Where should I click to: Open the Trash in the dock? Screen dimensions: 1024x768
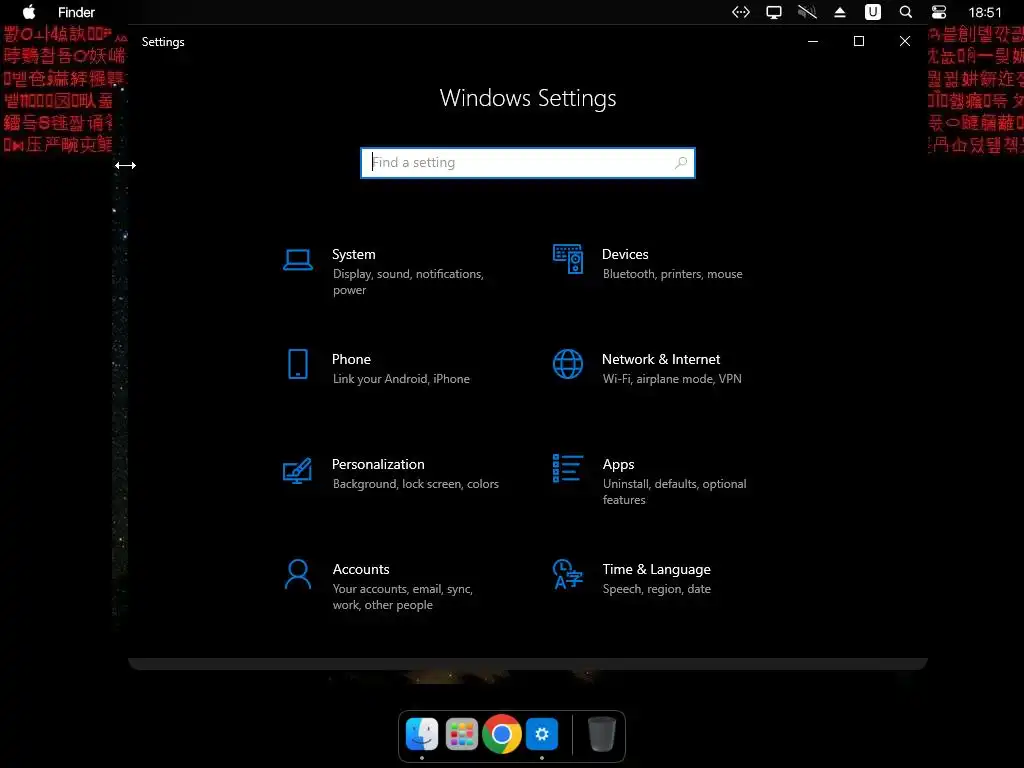(601, 734)
